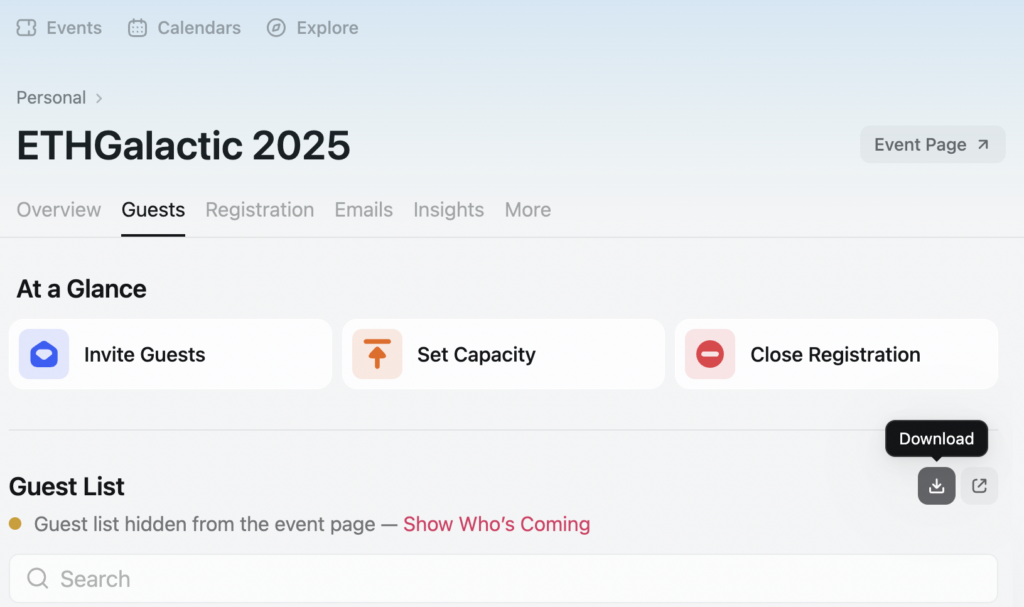Screen dimensions: 1024x607
Task: Open the More tab menu
Action: (528, 210)
